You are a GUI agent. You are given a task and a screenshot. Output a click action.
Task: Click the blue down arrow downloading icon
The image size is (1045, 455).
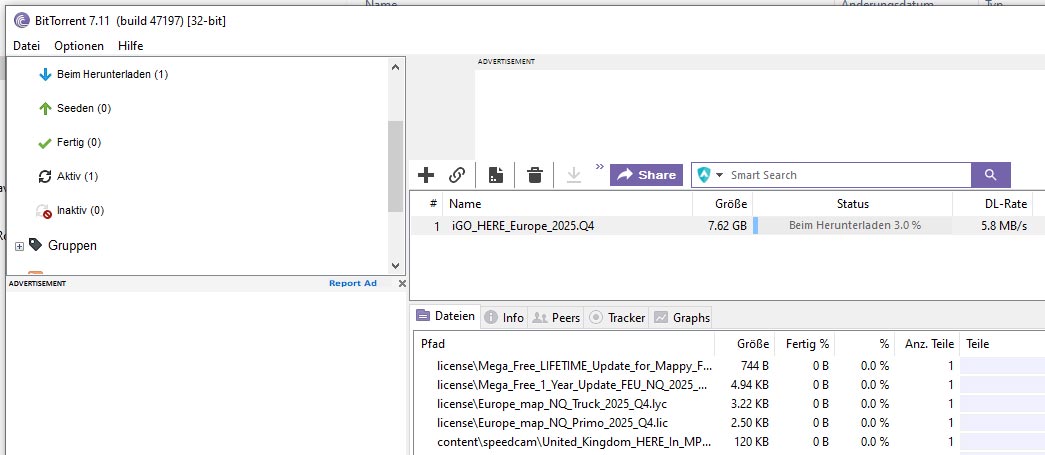tap(45, 75)
